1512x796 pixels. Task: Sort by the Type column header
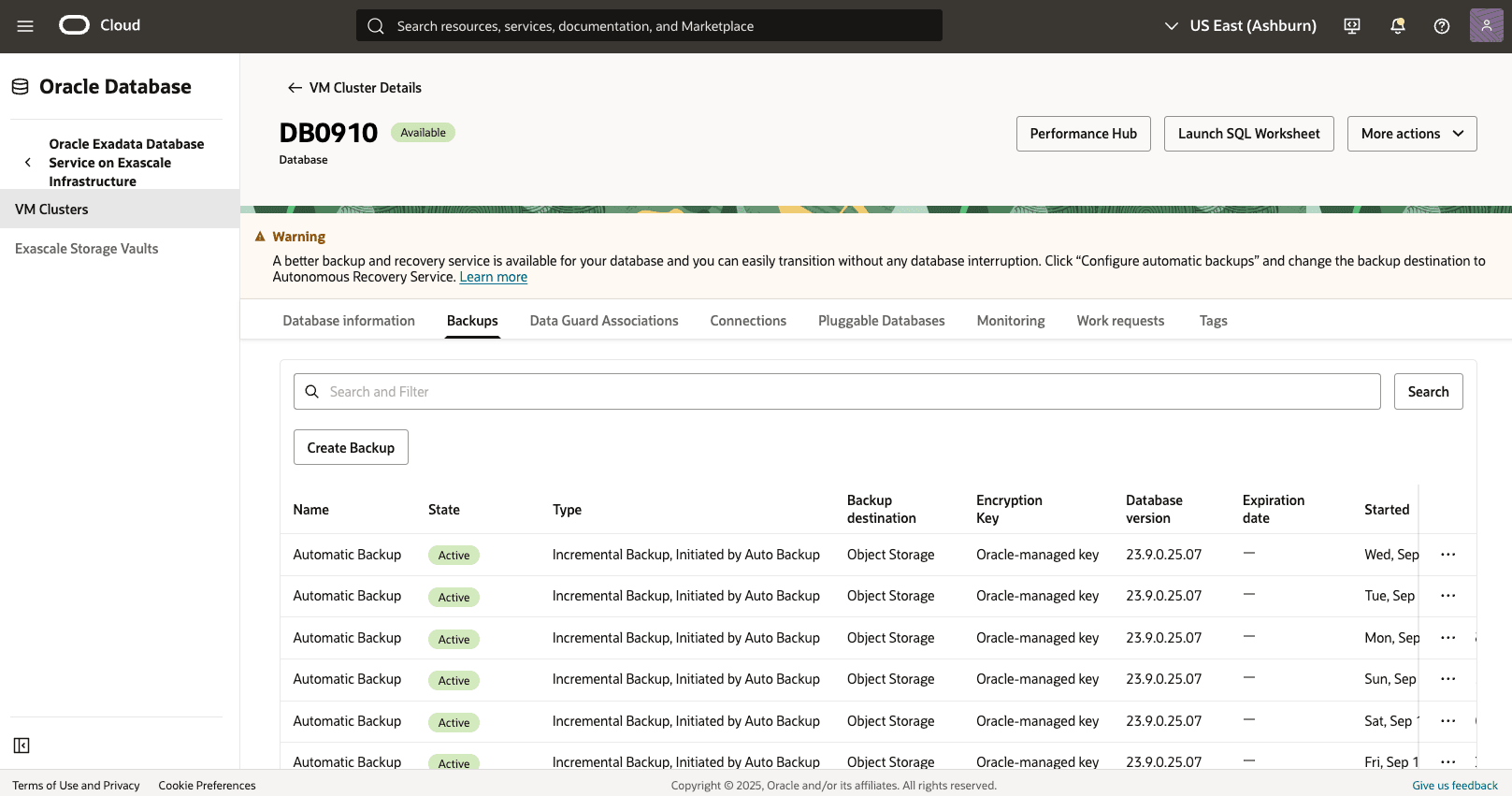[x=567, y=510]
